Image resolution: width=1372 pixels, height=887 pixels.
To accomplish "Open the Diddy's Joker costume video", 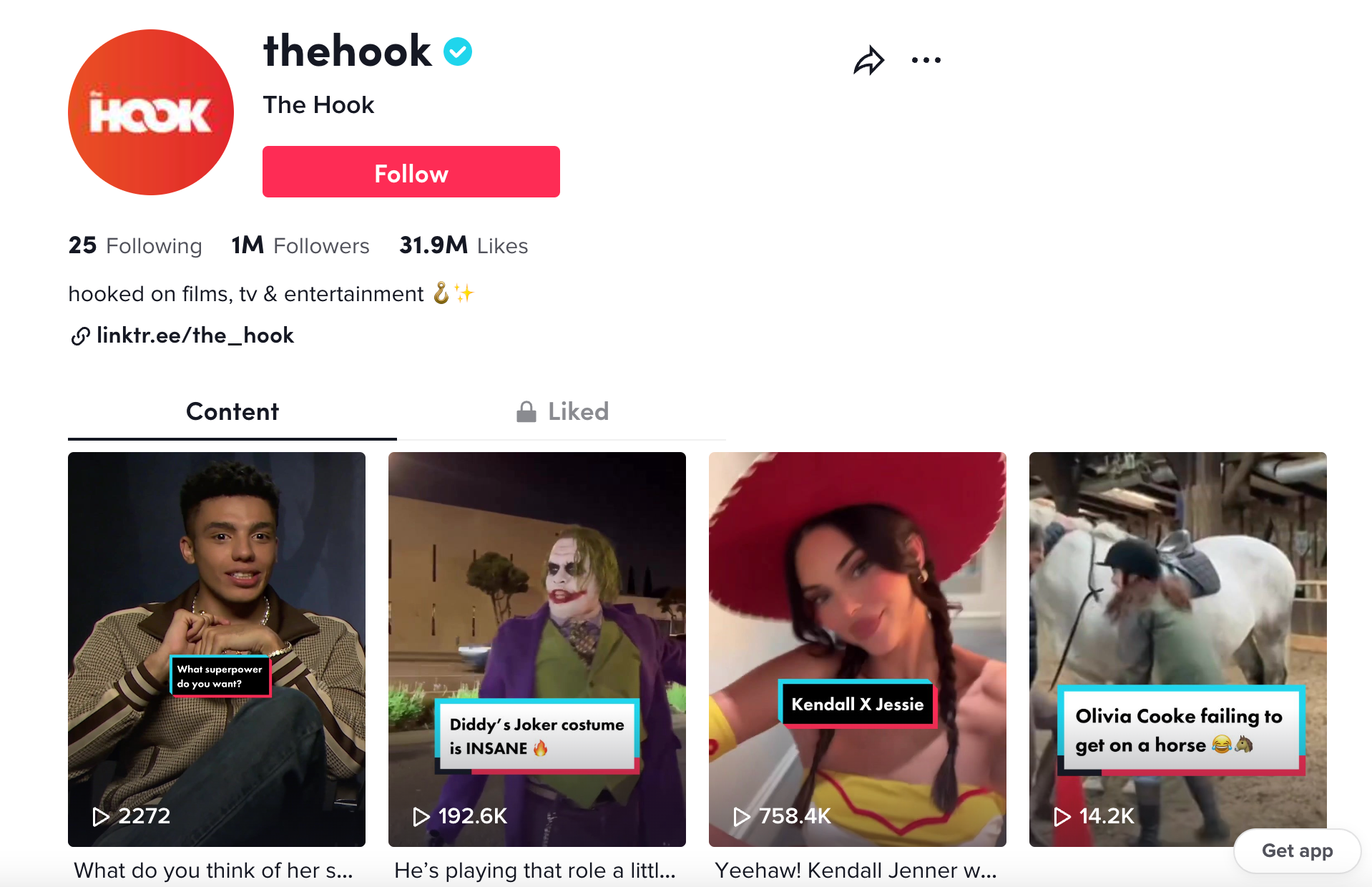I will (x=537, y=650).
